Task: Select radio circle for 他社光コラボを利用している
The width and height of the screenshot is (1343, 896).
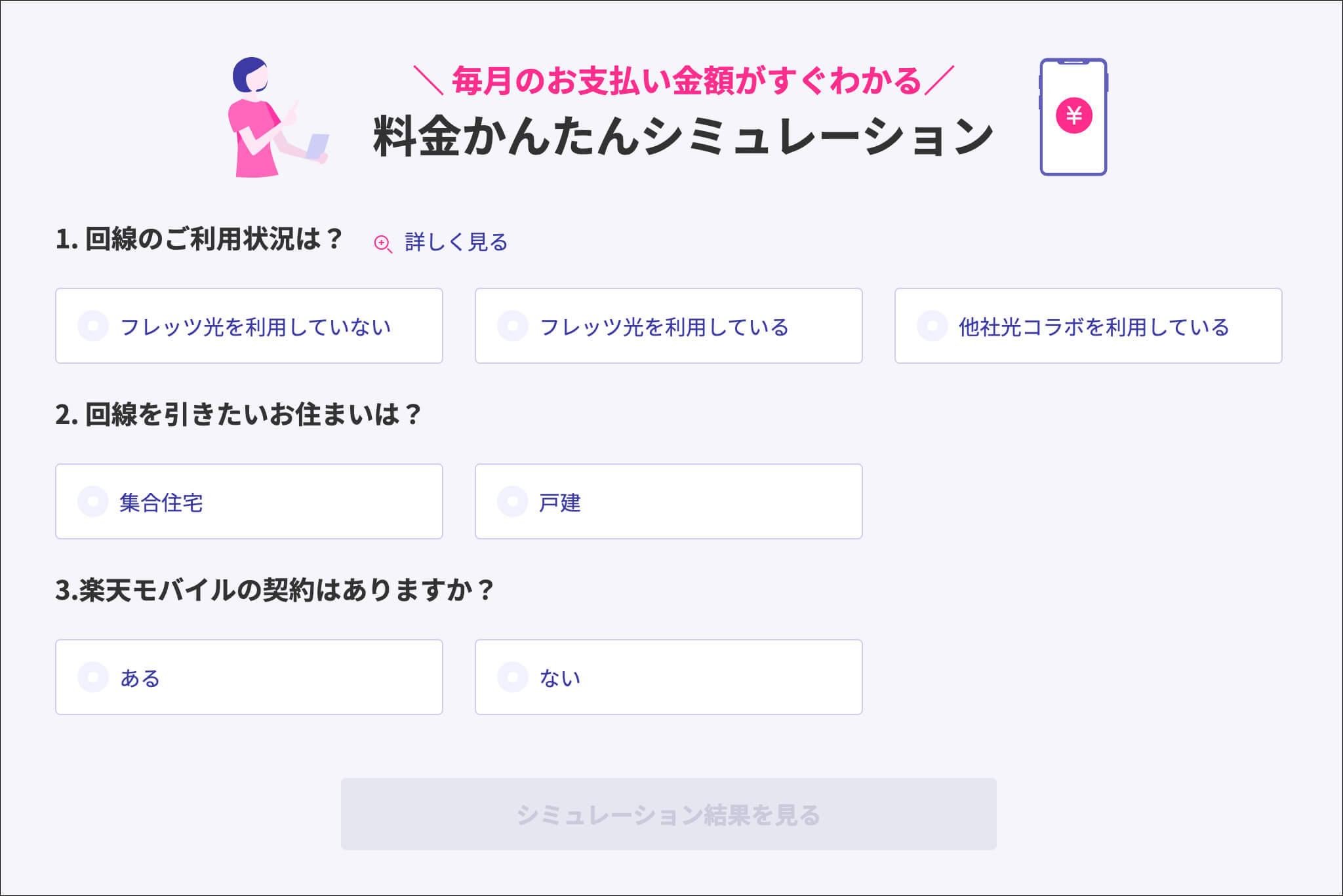Action: tap(932, 326)
